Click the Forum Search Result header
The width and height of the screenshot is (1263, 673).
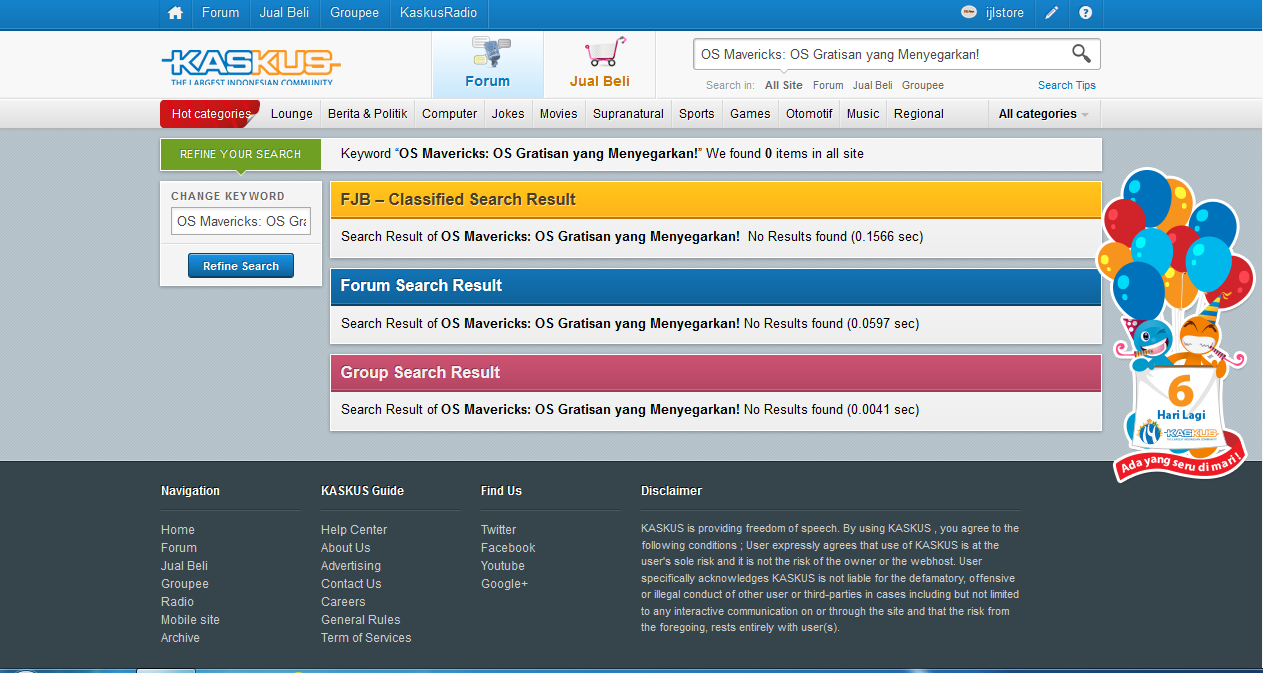716,286
